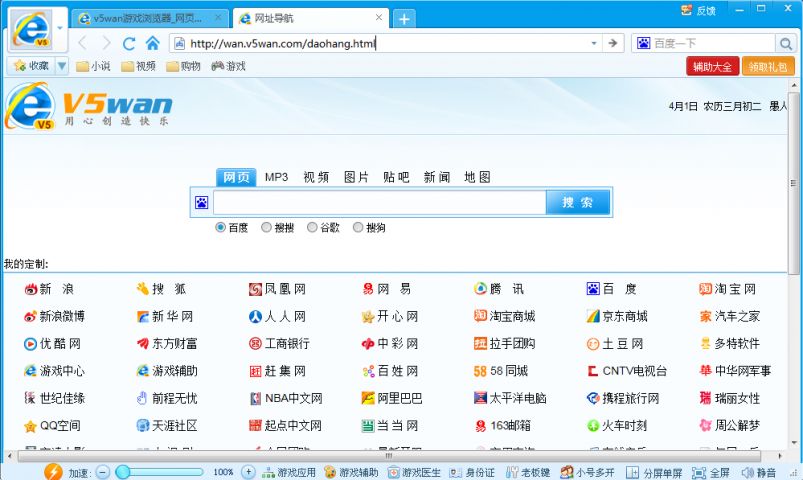803x480 pixels.
Task: Switch to the 网页 search tab
Action: click(x=236, y=177)
